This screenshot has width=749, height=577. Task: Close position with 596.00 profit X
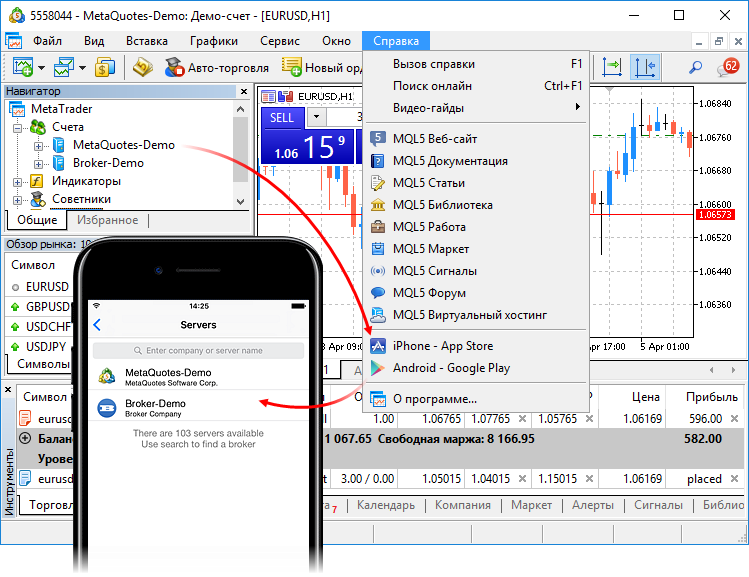tap(734, 419)
